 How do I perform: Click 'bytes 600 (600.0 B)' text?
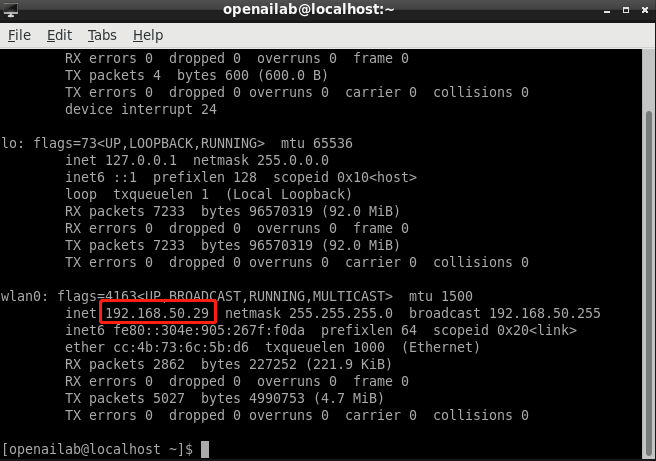coord(253,75)
